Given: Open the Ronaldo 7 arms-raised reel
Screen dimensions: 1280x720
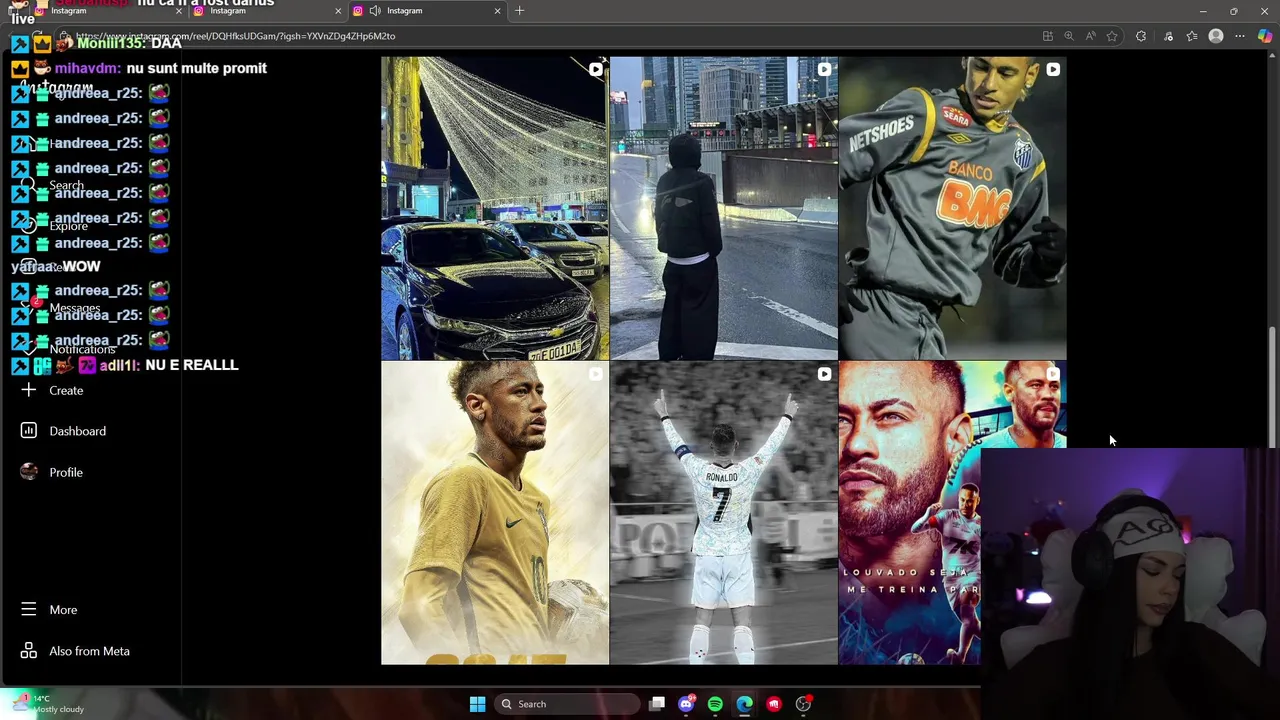Looking at the screenshot, I should click(723, 513).
